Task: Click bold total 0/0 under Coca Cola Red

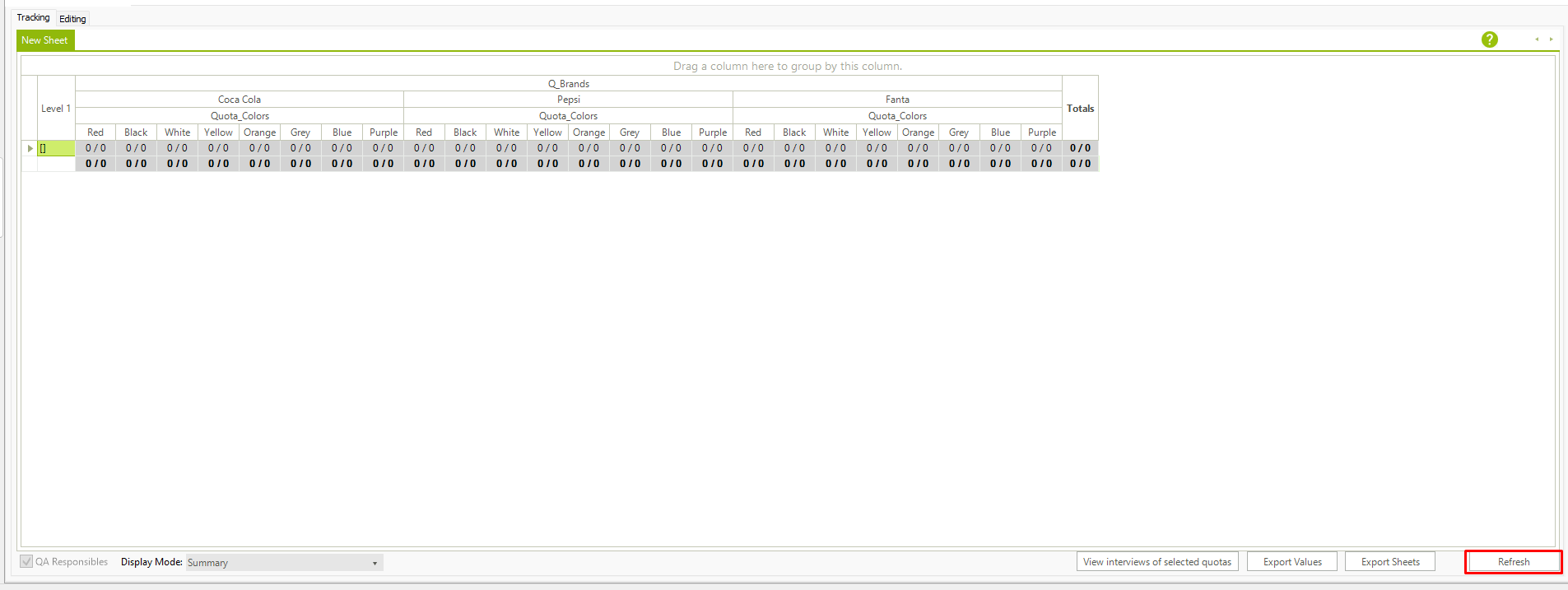Action: [95, 164]
